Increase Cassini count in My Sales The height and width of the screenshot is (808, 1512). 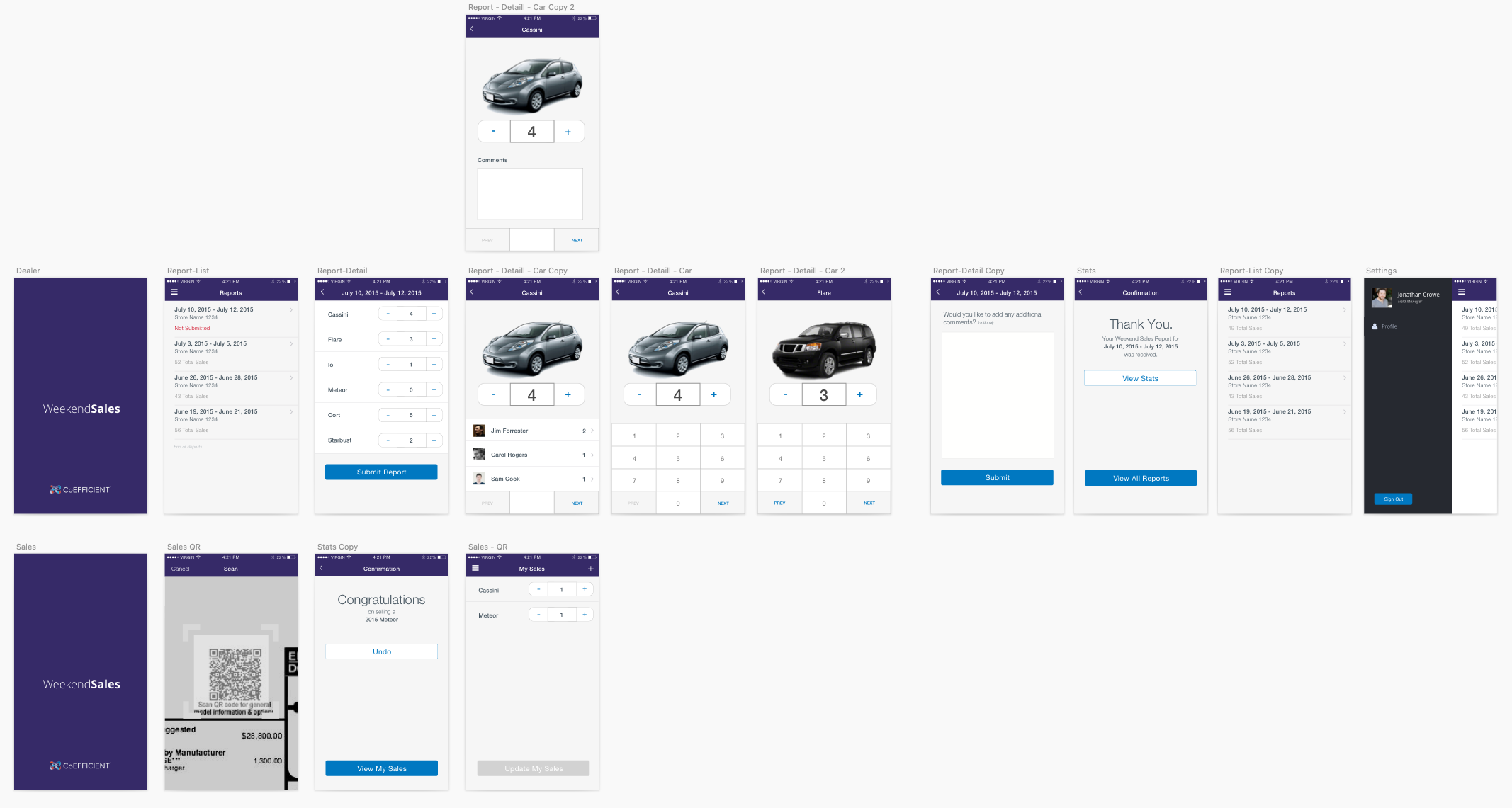pos(585,589)
